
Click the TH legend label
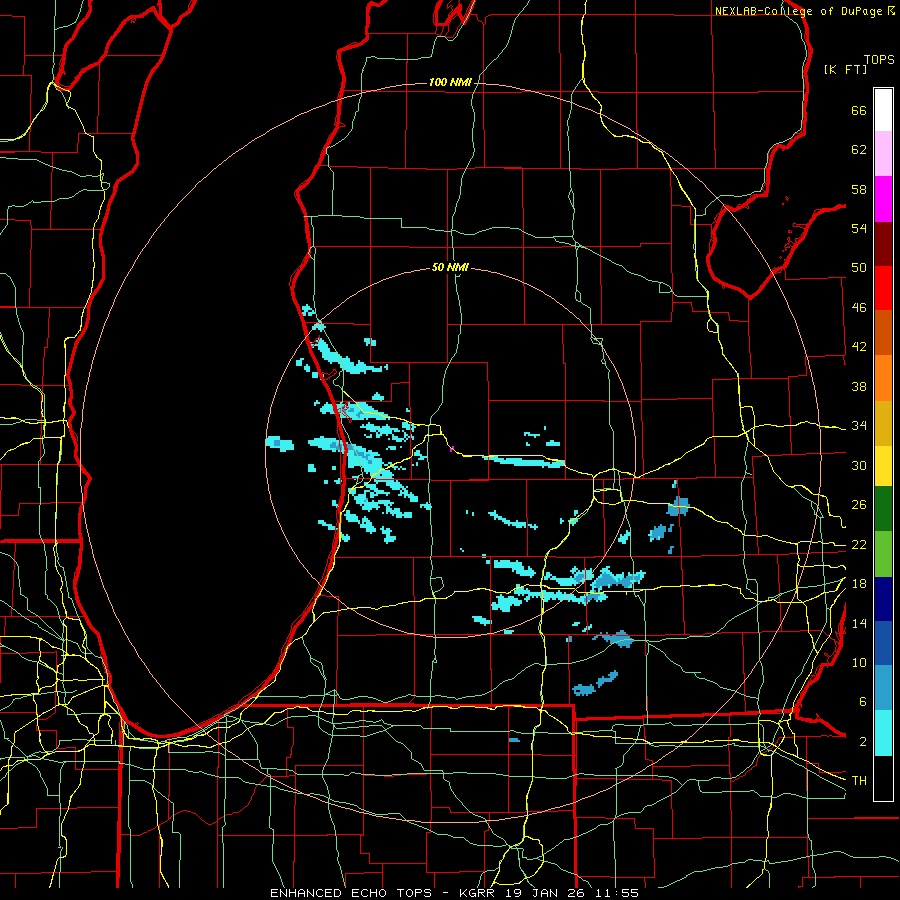click(x=859, y=781)
